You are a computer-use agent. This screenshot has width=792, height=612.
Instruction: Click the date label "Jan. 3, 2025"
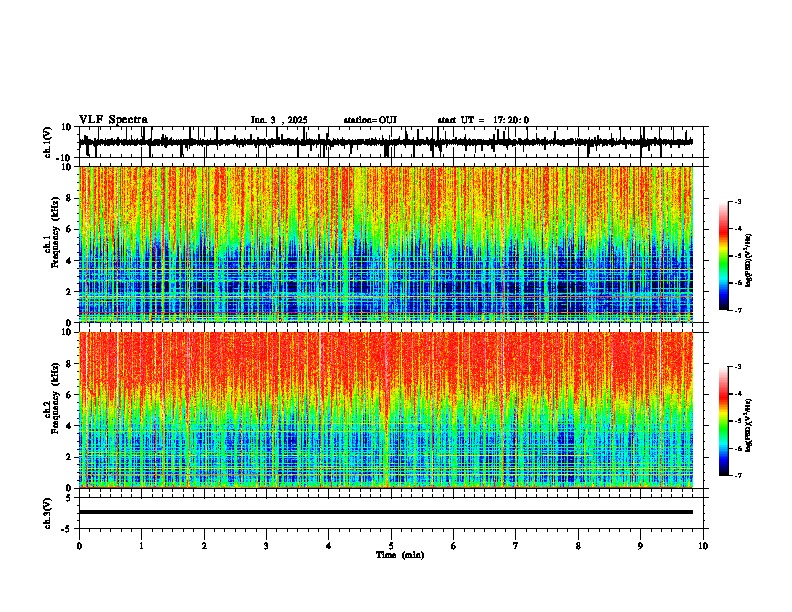(x=279, y=120)
